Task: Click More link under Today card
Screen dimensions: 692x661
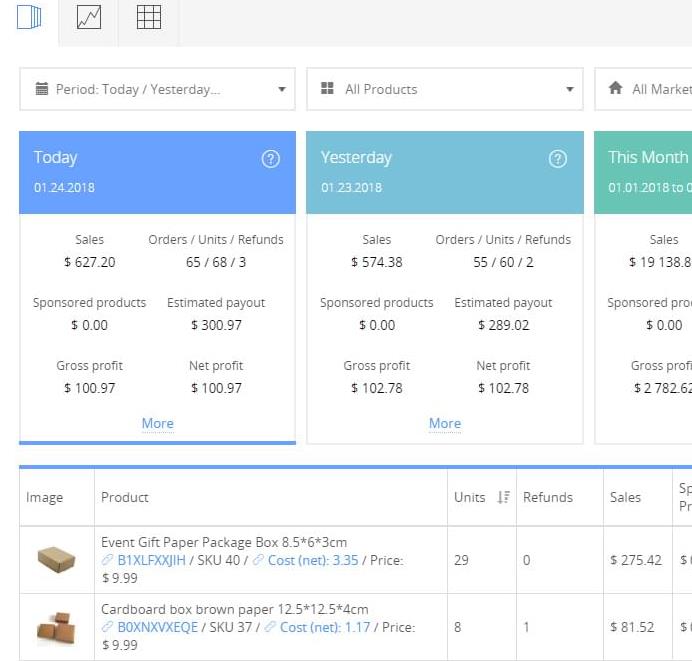Action: pyautogui.click(x=157, y=423)
